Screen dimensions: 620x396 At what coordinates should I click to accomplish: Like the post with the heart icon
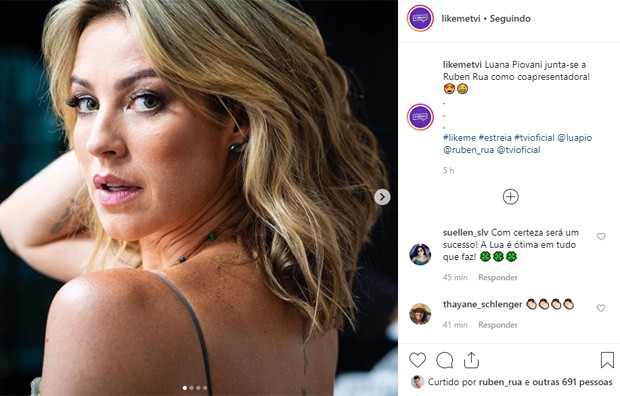click(417, 360)
